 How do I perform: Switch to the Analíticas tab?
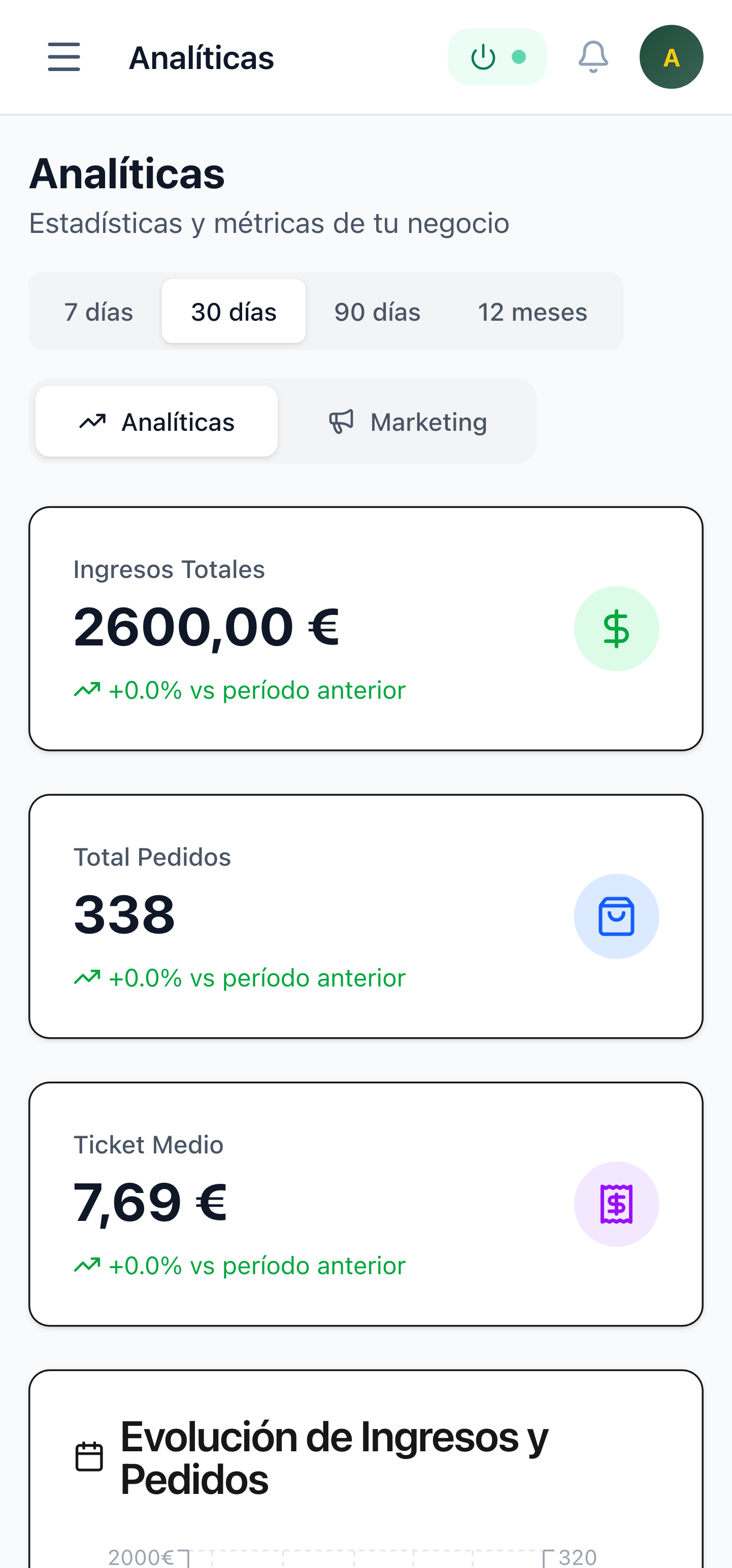(x=156, y=422)
